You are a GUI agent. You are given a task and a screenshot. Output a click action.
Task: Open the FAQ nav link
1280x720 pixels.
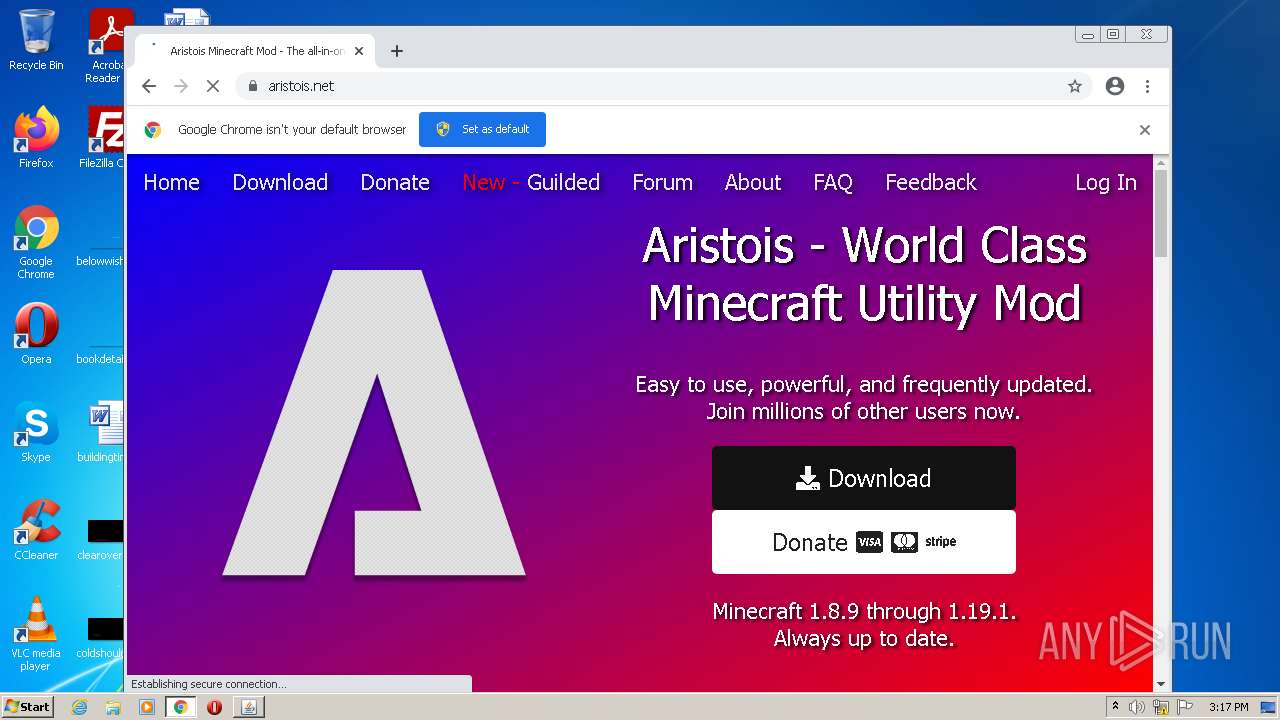tap(833, 182)
